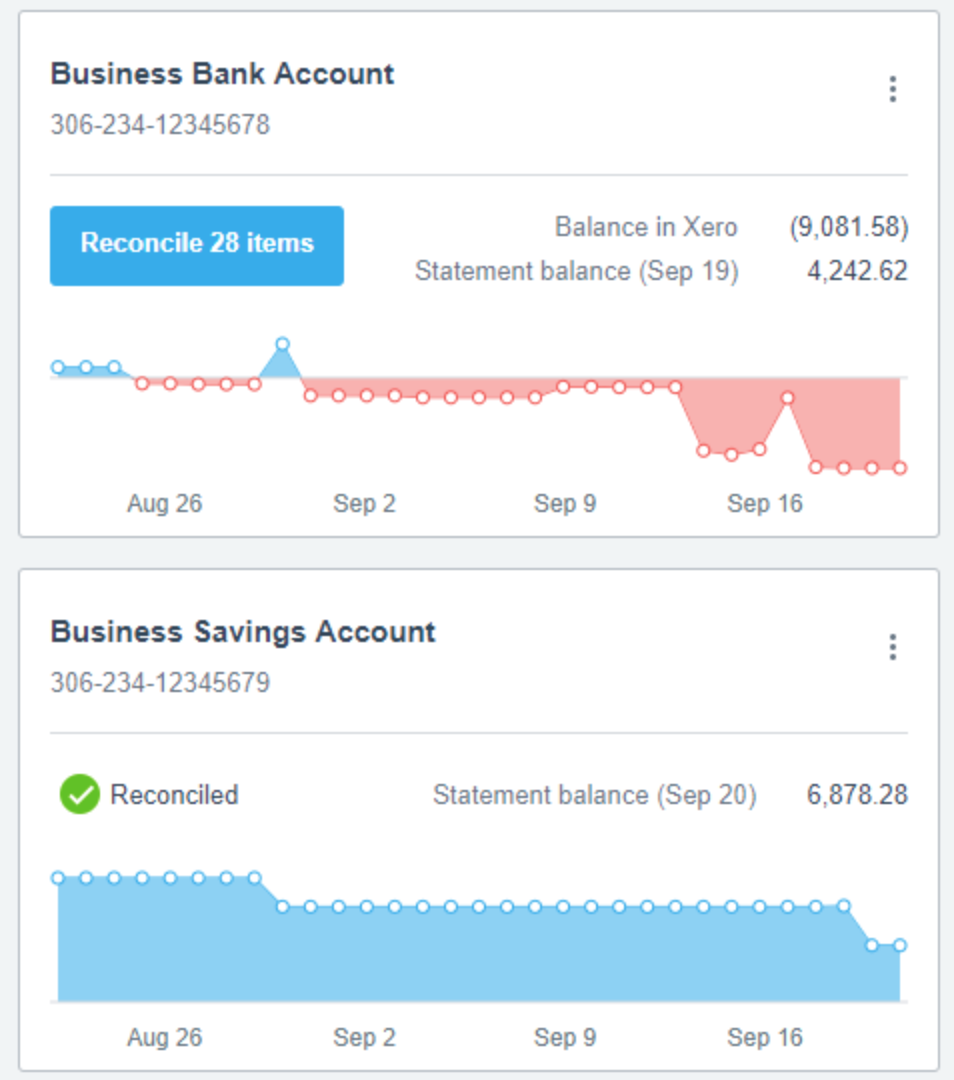Image resolution: width=954 pixels, height=1080 pixels.
Task: Open the Business Savings Account overflow menu
Action: pyautogui.click(x=892, y=648)
